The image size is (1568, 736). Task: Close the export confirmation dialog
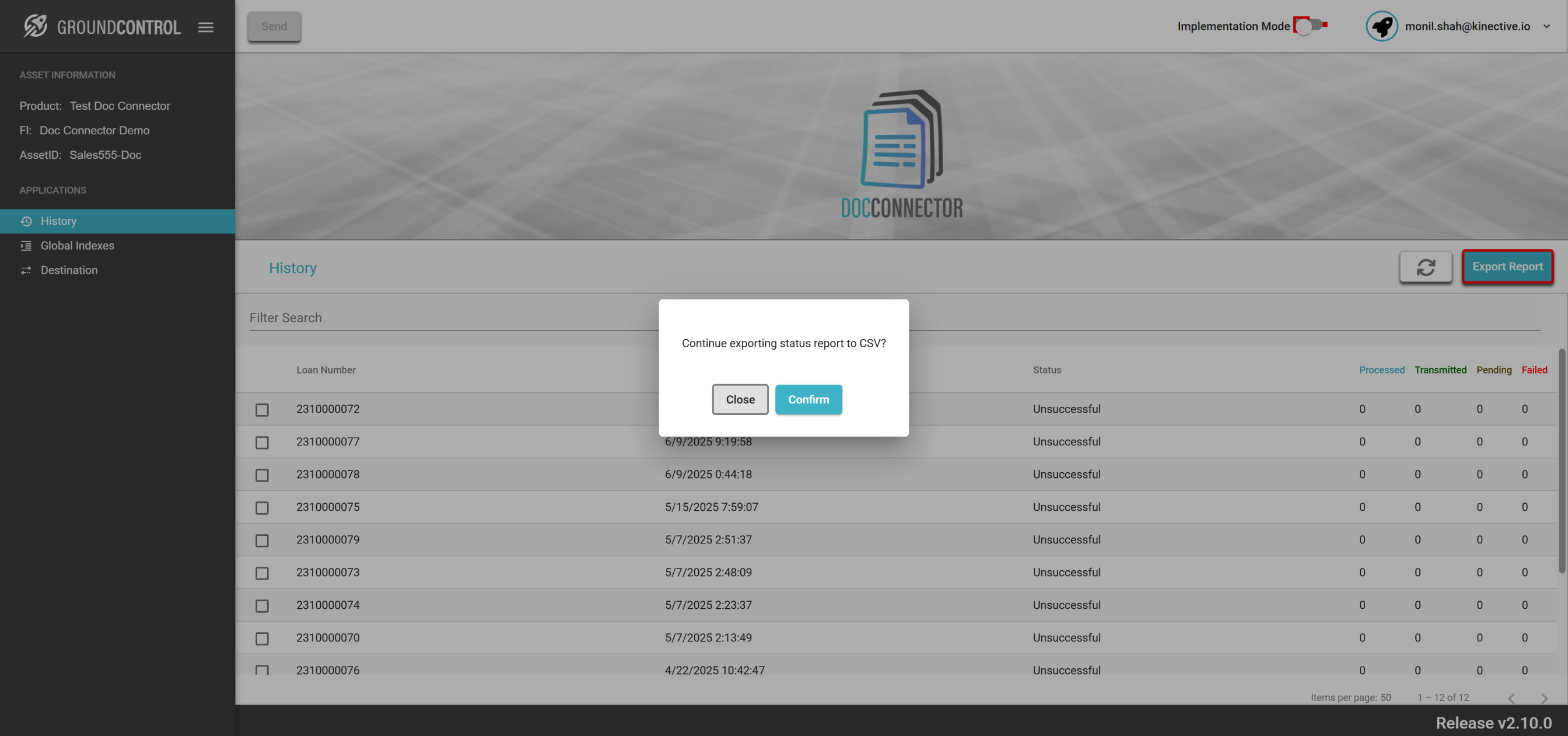point(740,400)
